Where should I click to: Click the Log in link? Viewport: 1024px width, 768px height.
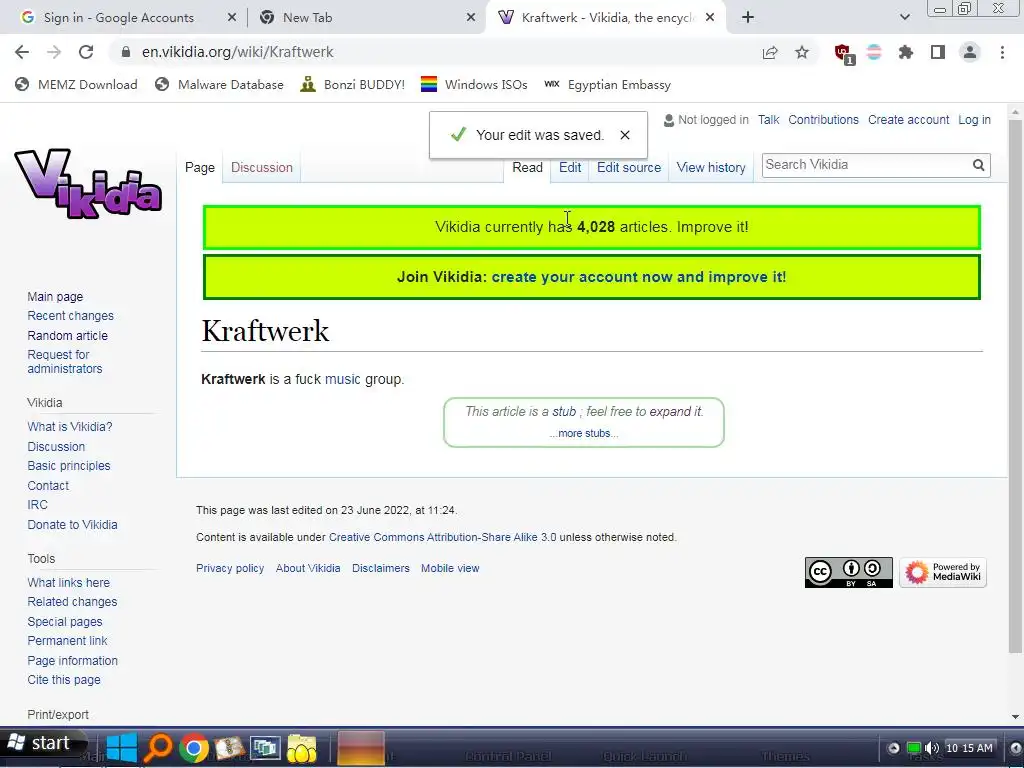pos(974,120)
